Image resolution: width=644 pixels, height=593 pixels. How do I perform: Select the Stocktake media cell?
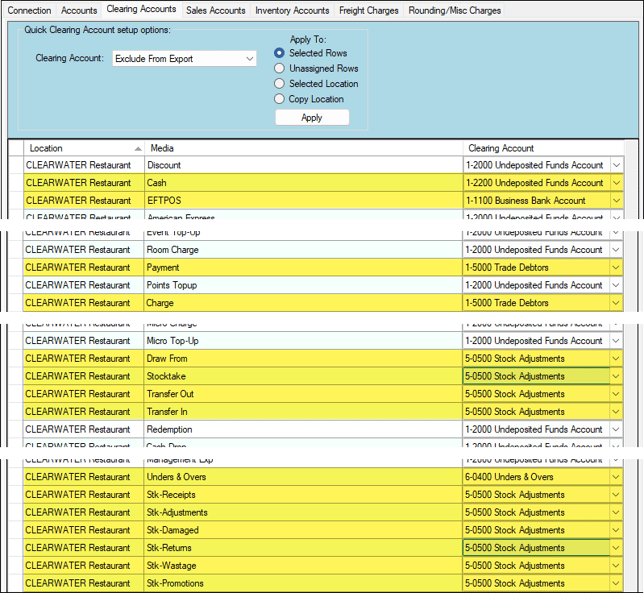click(303, 376)
